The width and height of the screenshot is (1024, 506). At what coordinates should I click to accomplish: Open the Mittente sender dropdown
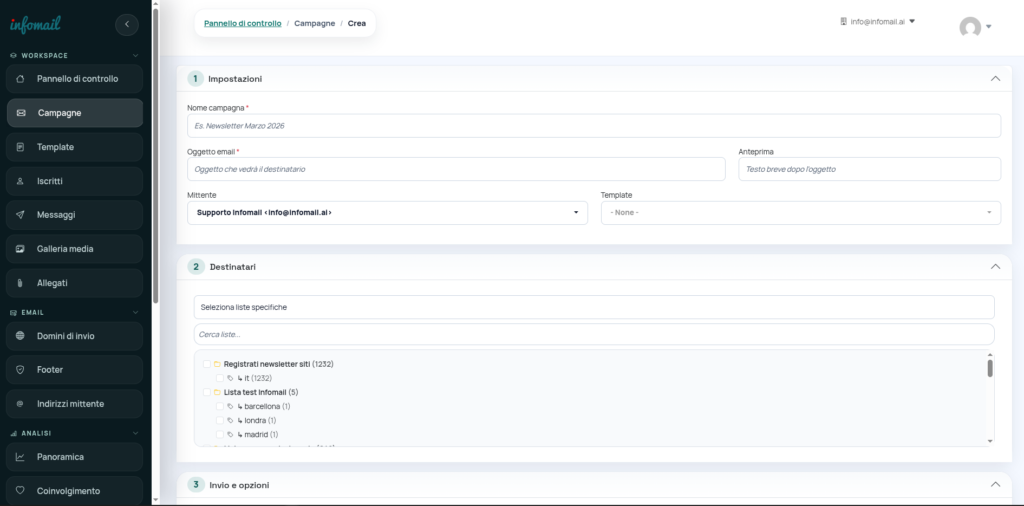pyautogui.click(x=387, y=213)
